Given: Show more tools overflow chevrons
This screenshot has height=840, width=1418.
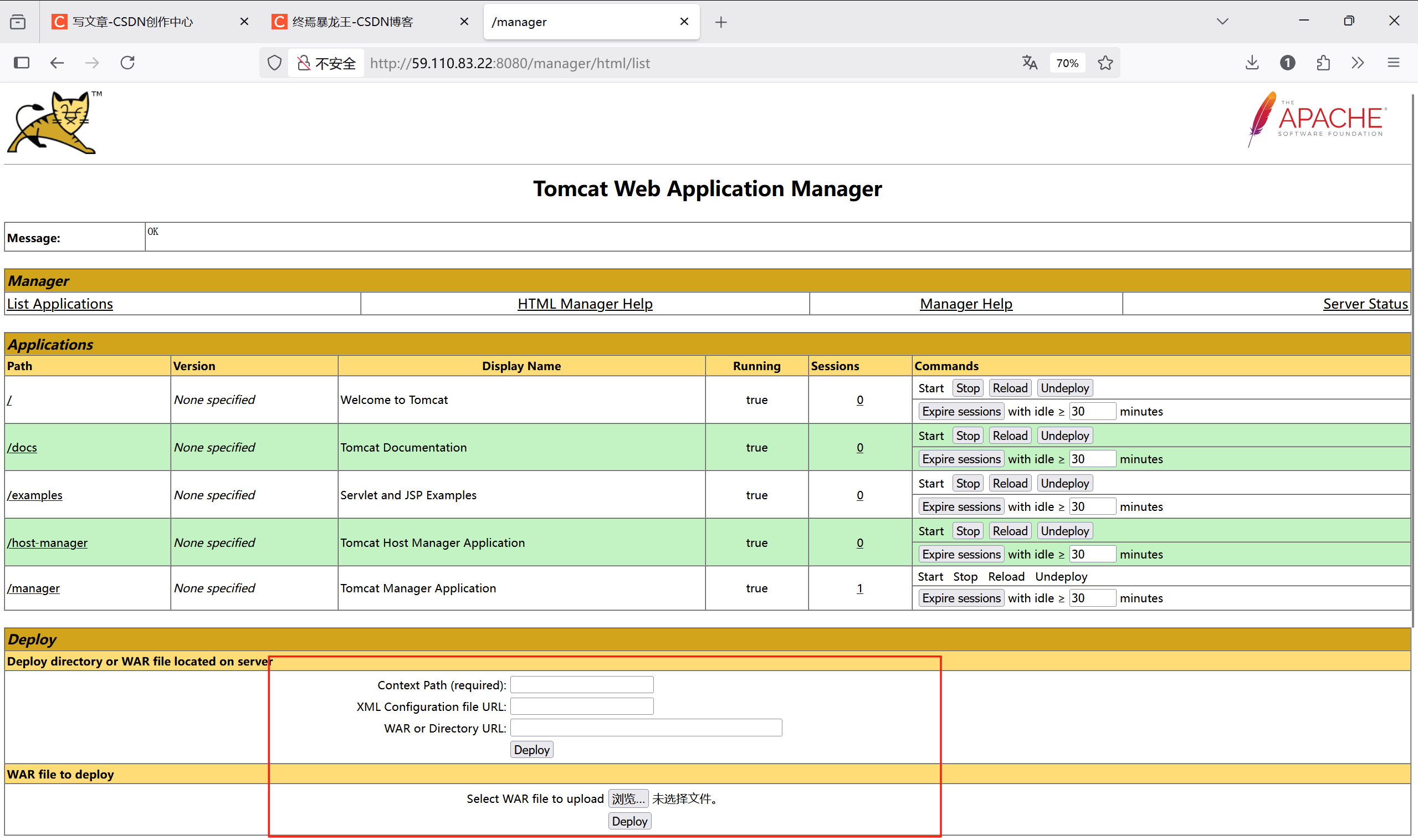Looking at the screenshot, I should pyautogui.click(x=1358, y=62).
